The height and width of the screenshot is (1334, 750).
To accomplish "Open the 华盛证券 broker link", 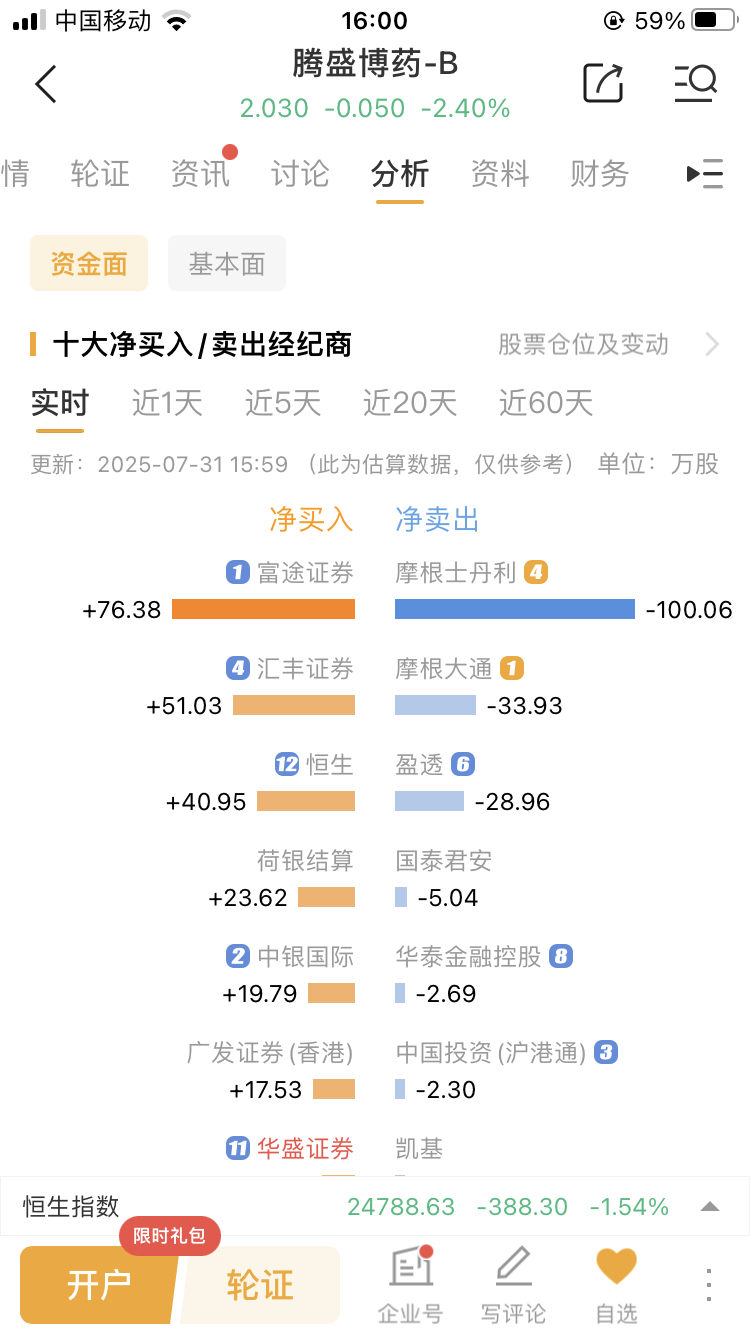I will point(305,1149).
